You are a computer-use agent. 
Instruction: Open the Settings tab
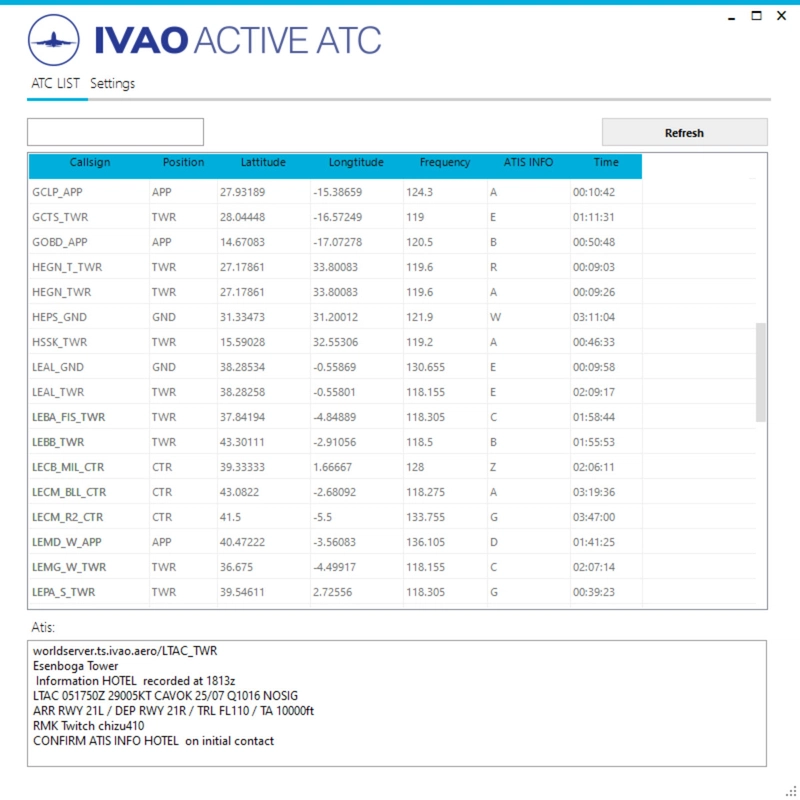coord(112,84)
